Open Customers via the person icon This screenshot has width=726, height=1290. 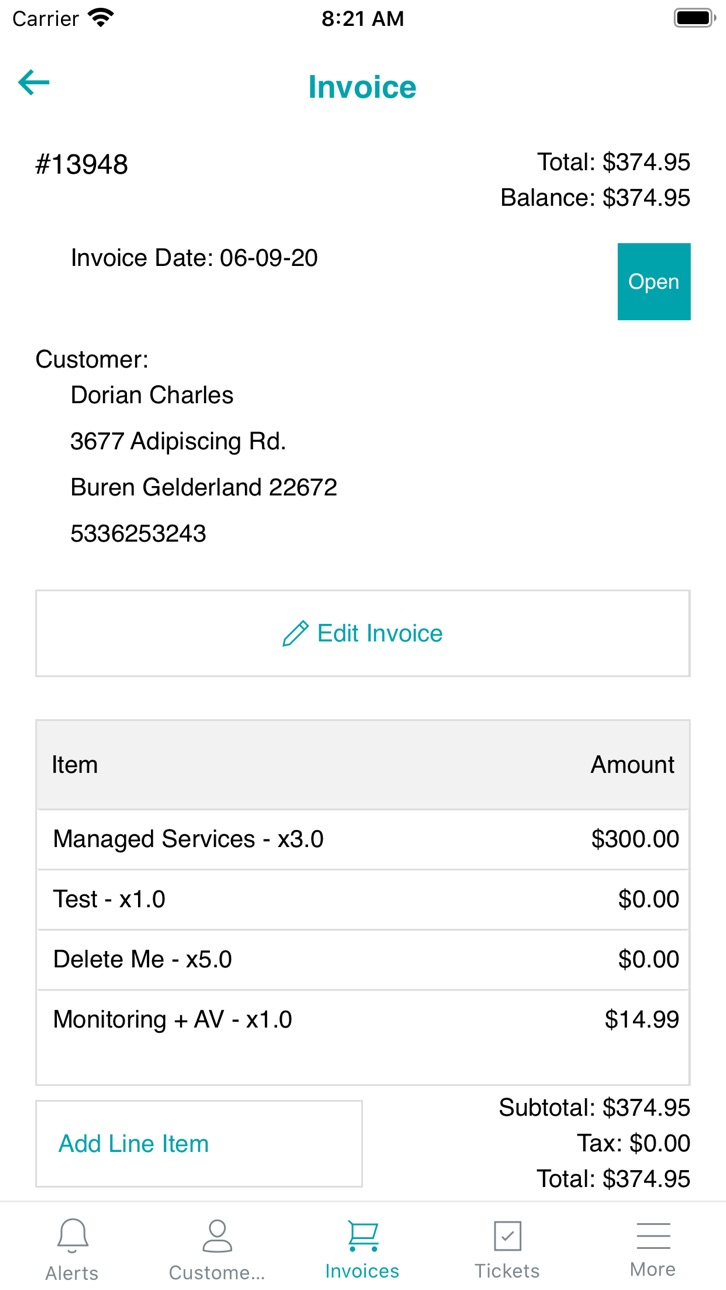(x=217, y=1236)
